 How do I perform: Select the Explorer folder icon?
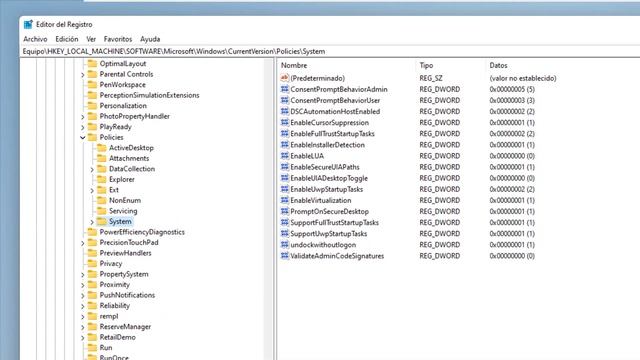click(102, 179)
